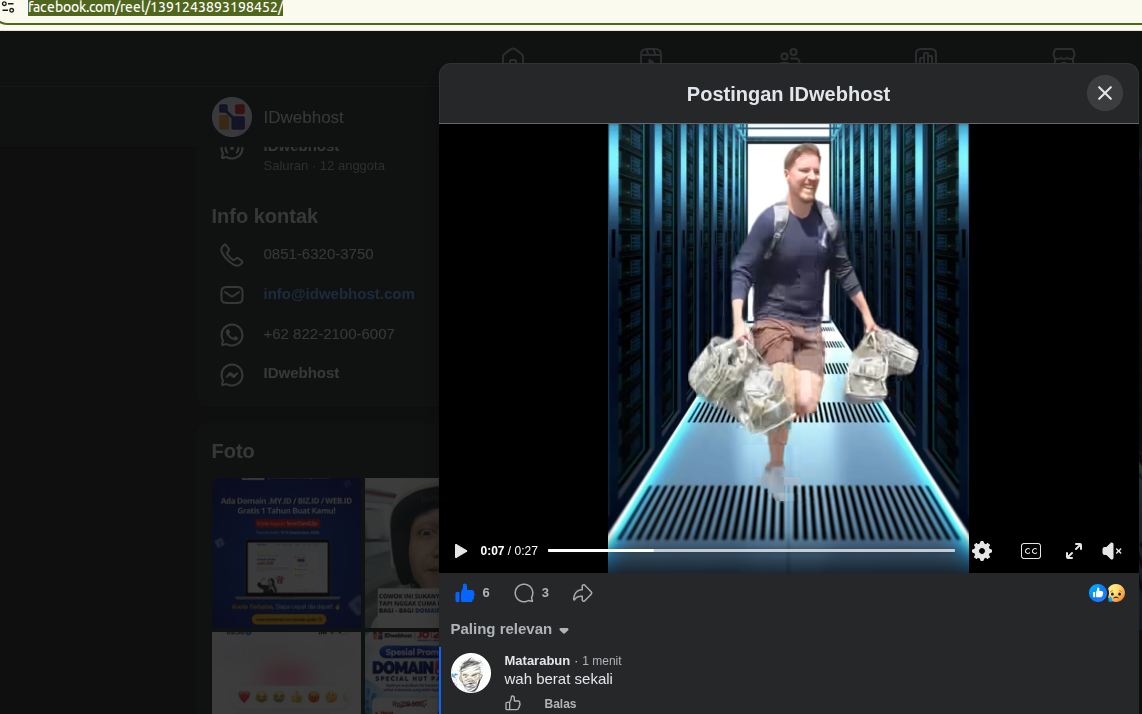The height and width of the screenshot is (714, 1142).
Task: View reactions like and sad emojis
Action: pos(1107,593)
